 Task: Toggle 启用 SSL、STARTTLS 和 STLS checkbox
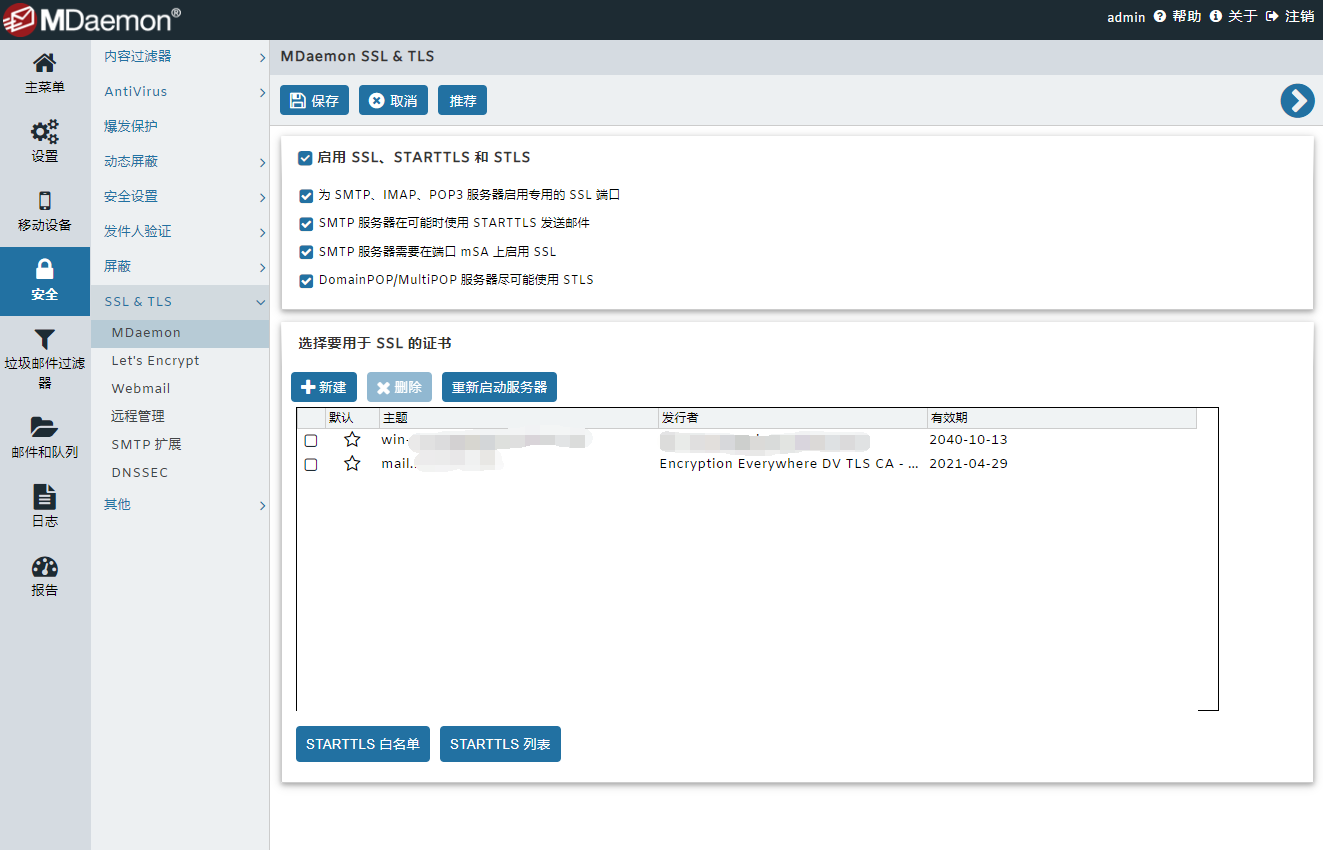coord(305,158)
